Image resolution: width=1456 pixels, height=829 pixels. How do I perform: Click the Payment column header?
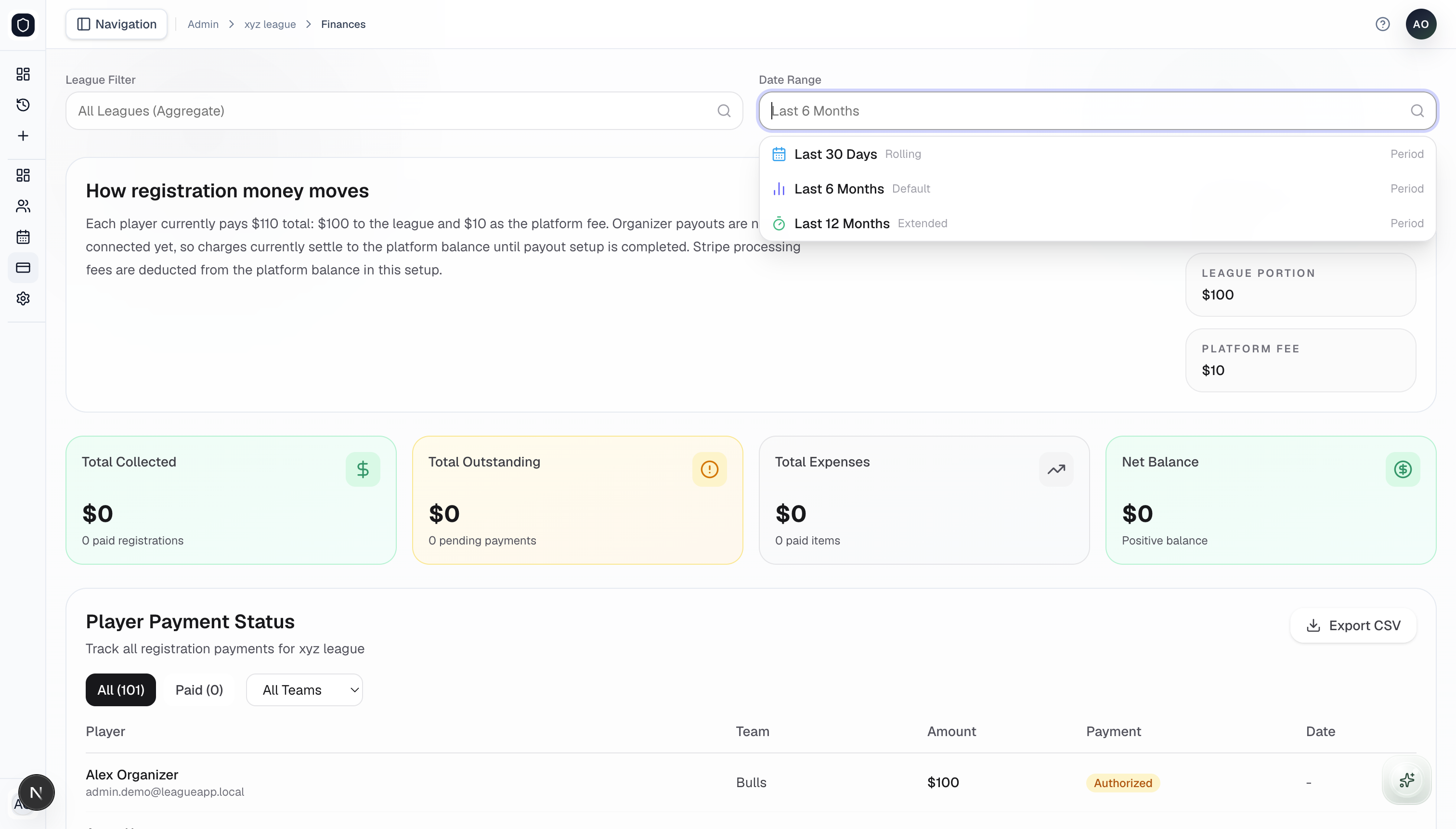pyautogui.click(x=1113, y=731)
